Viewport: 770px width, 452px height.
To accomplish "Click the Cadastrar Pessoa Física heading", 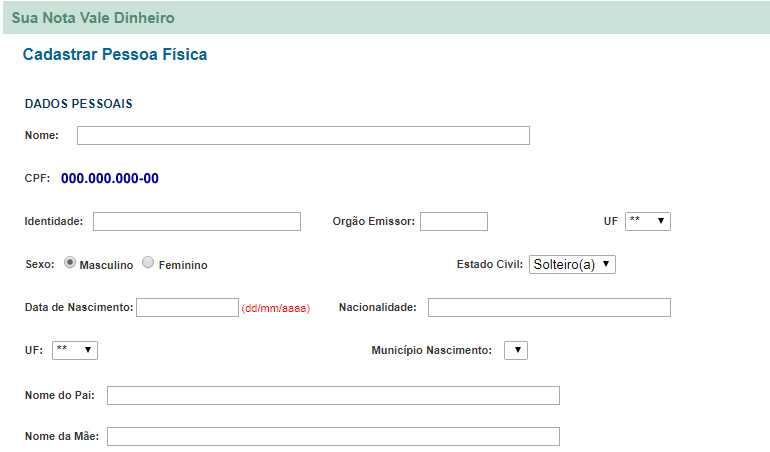I will click(x=115, y=54).
